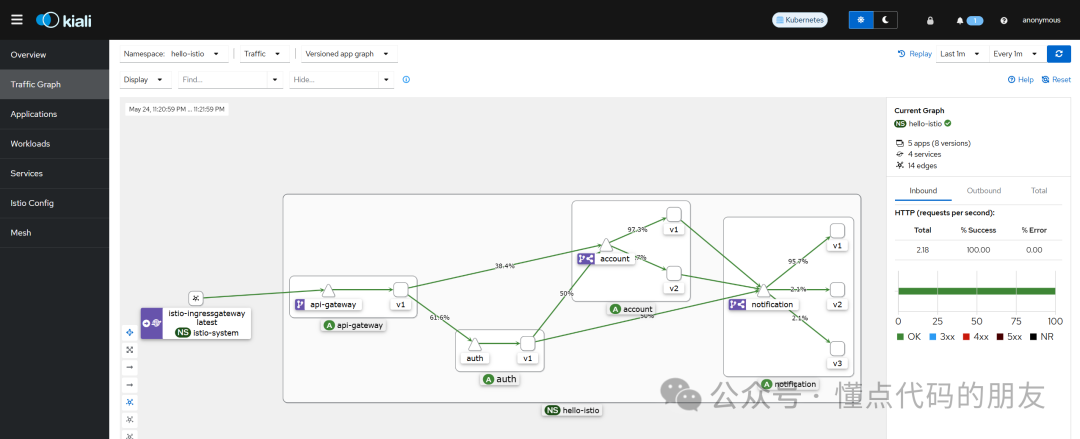Select the account v1 workload node
The height and width of the screenshot is (439, 1080).
(x=674, y=214)
